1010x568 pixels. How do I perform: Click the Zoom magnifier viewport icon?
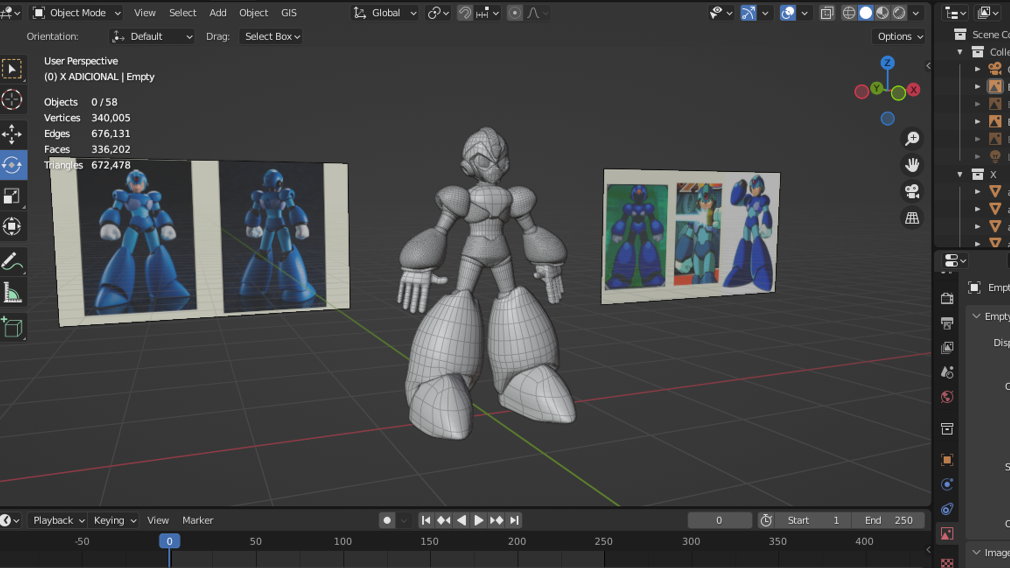click(912, 139)
